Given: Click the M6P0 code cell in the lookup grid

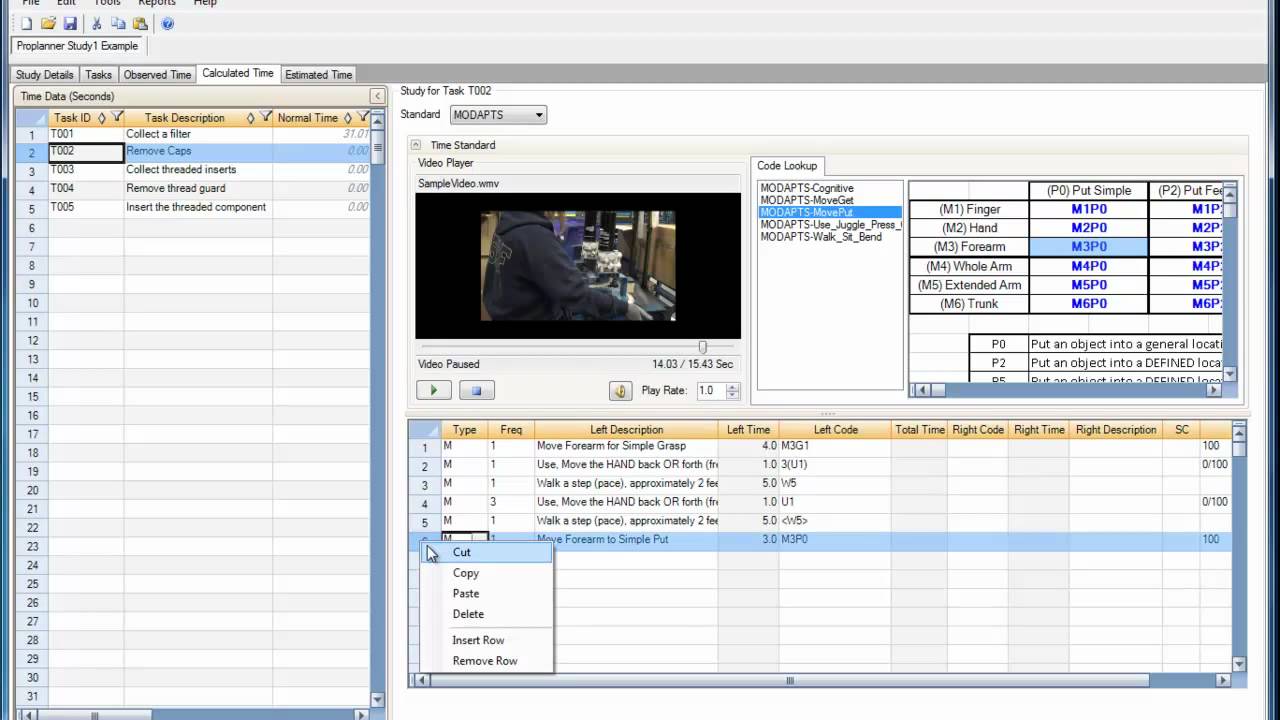Looking at the screenshot, I should point(1089,304).
